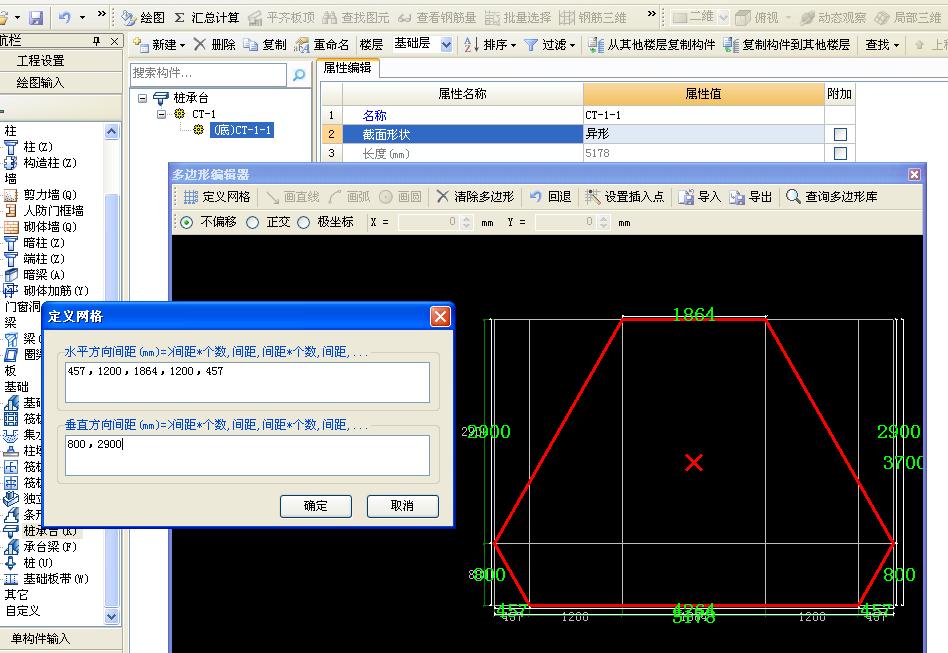This screenshot has height=653, width=948.
Task: Click the 水平方向间距 input box
Action: pyautogui.click(x=247, y=382)
